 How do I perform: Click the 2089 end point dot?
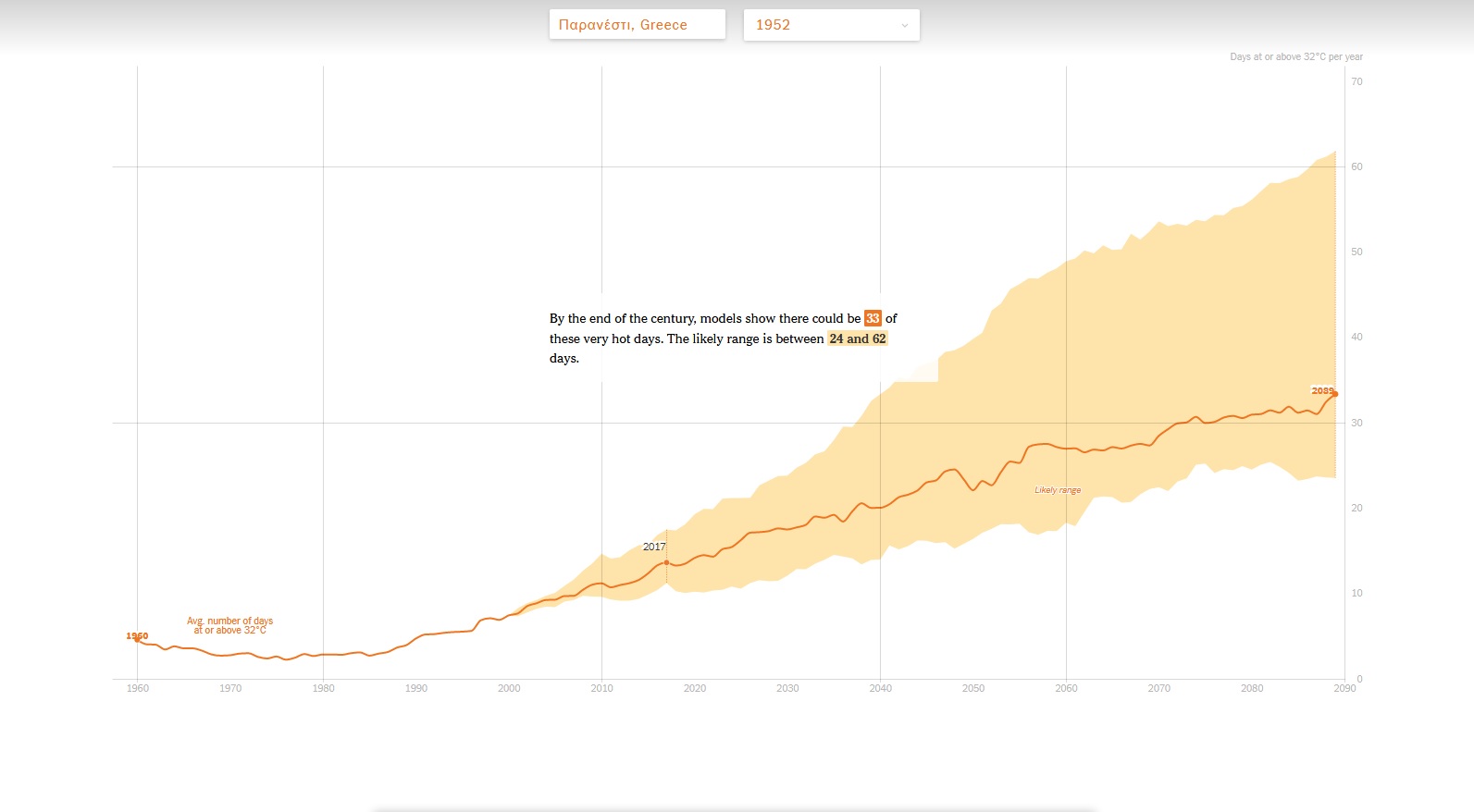[x=1335, y=394]
